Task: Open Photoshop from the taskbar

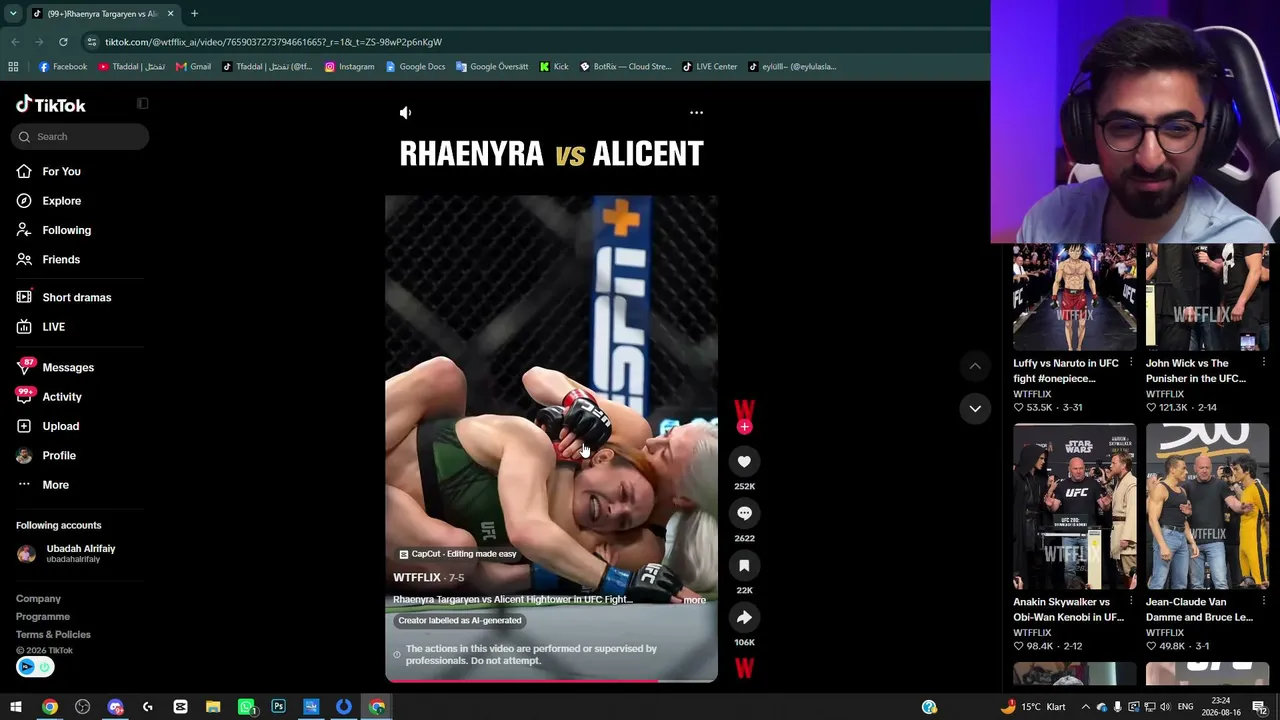Action: point(278,707)
